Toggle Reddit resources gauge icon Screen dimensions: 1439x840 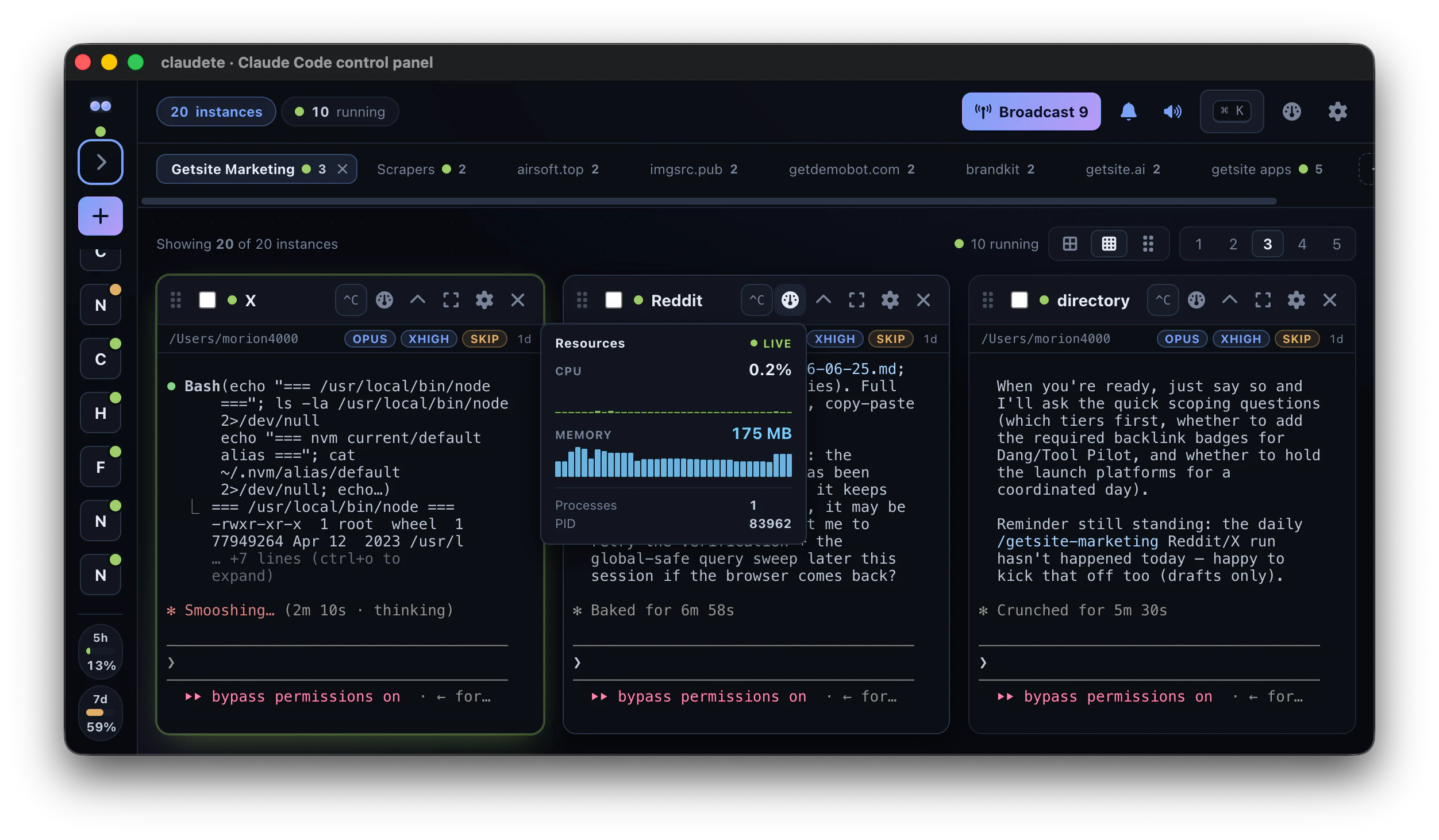coord(790,300)
